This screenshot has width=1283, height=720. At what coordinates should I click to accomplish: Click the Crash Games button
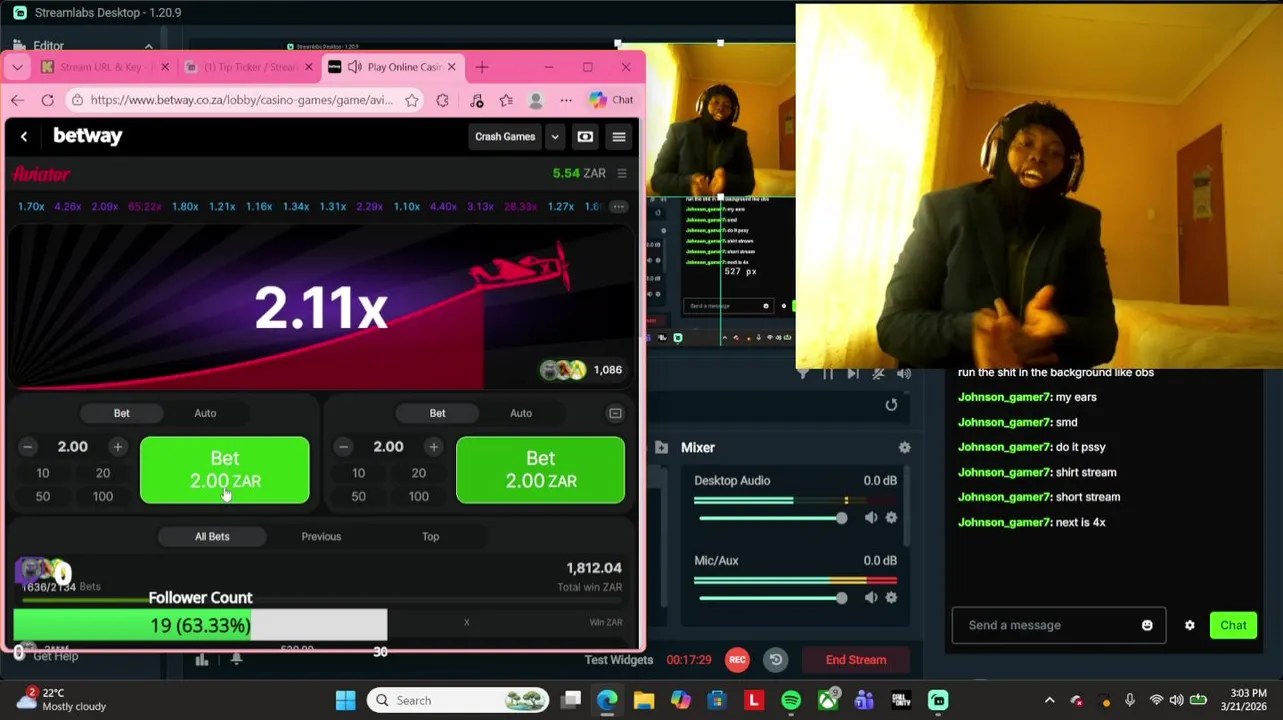[505, 137]
